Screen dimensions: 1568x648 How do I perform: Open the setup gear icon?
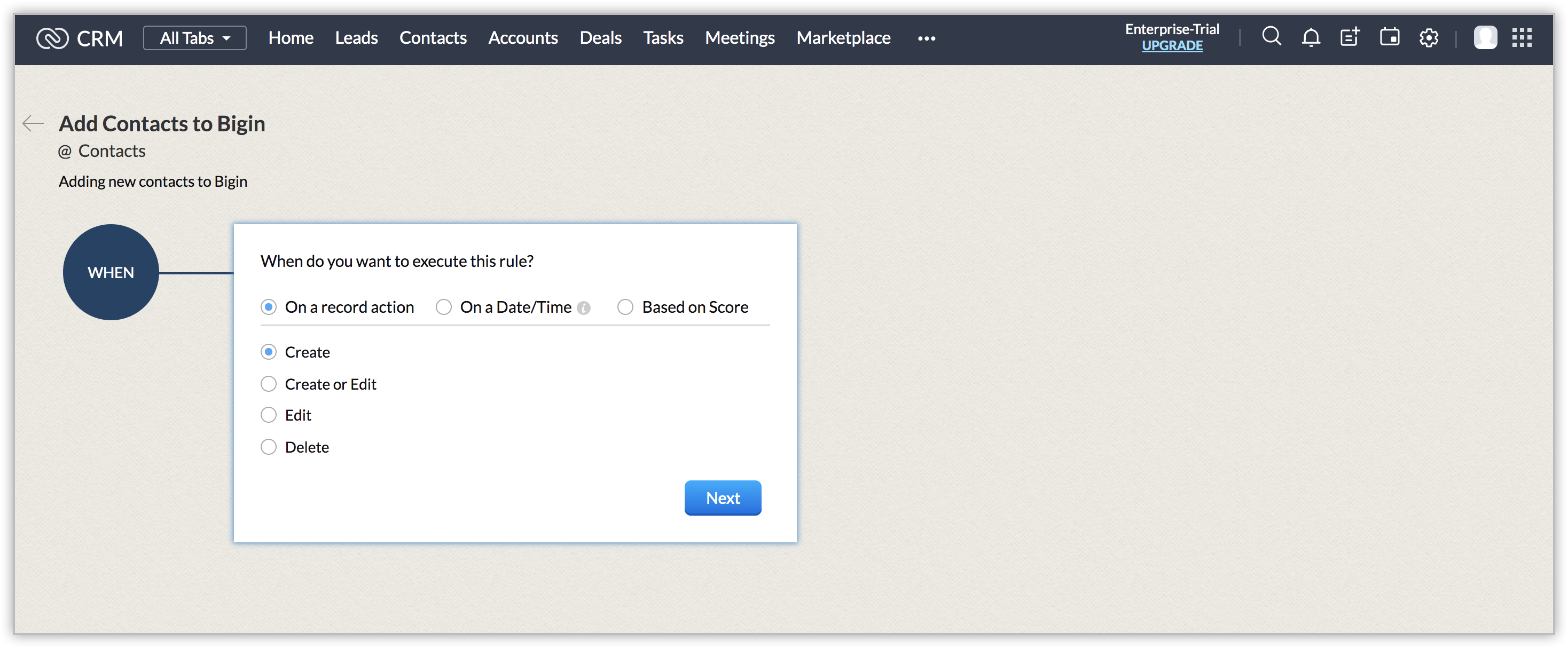pyautogui.click(x=1428, y=38)
